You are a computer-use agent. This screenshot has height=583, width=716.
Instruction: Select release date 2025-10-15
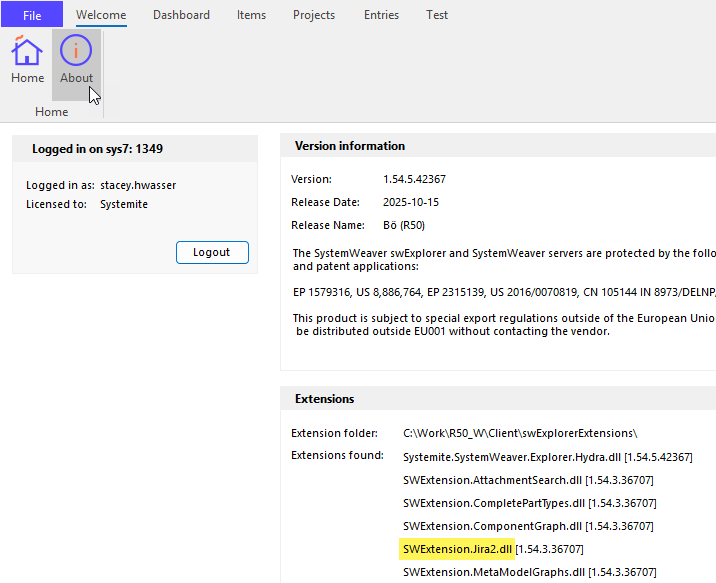[411, 202]
